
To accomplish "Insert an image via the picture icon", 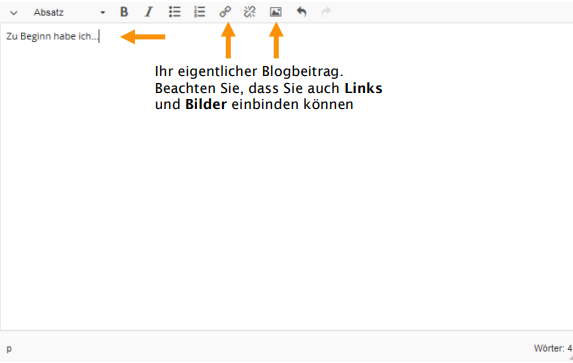I will [276, 12].
